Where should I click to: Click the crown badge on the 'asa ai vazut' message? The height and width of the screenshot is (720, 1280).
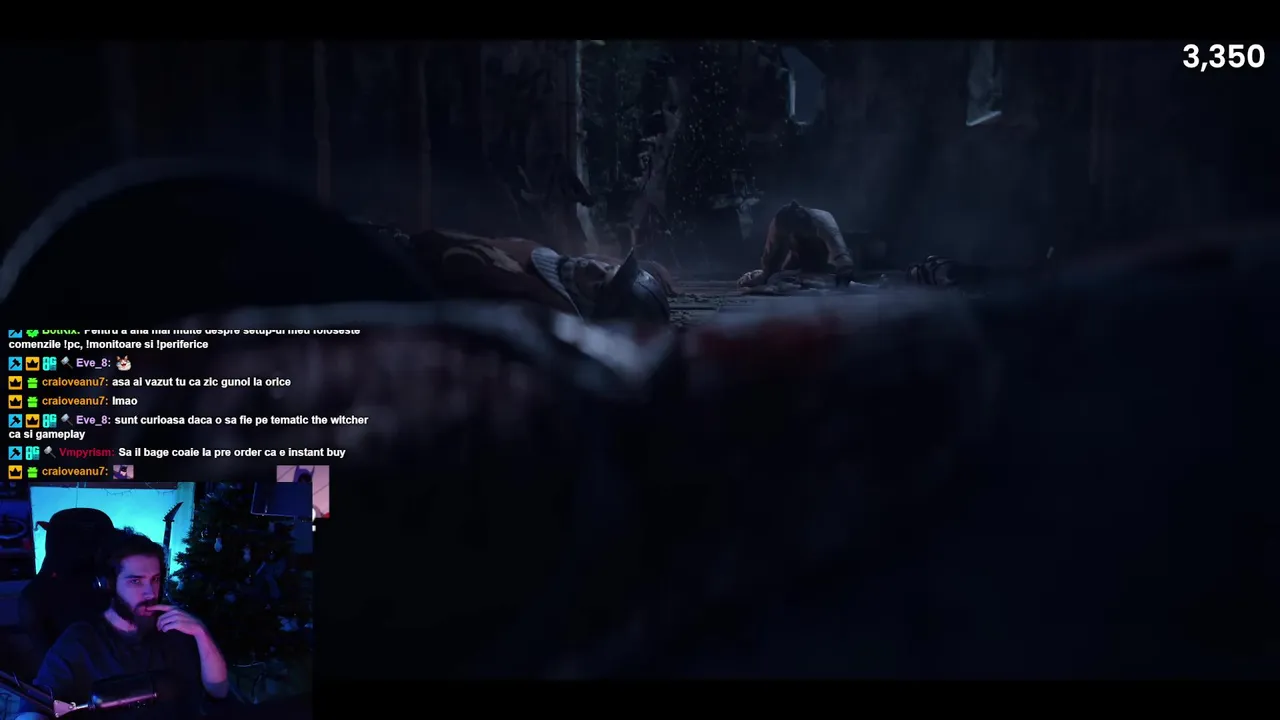click(x=15, y=382)
